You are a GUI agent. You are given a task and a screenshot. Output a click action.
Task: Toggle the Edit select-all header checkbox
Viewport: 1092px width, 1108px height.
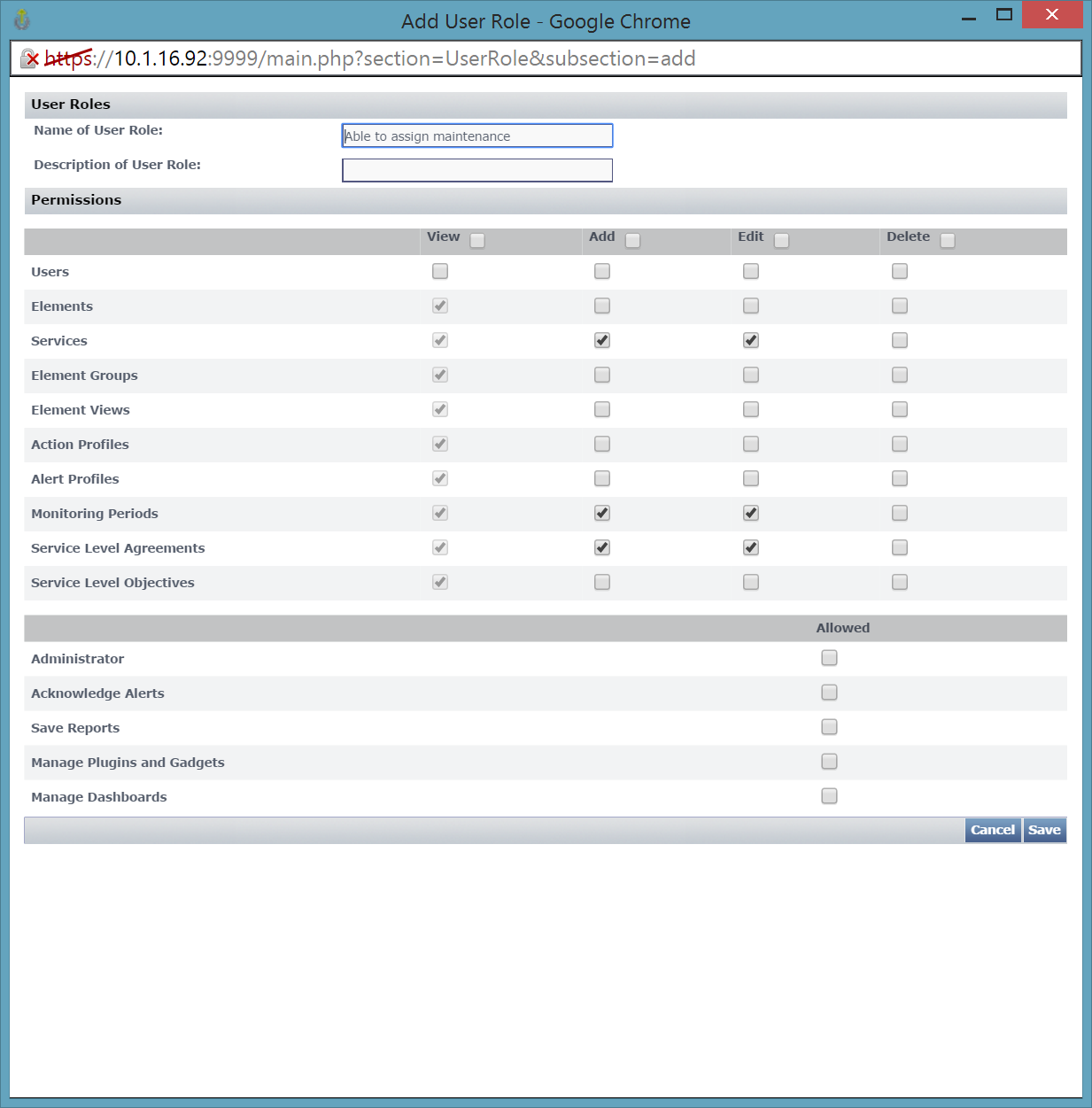[x=781, y=240]
